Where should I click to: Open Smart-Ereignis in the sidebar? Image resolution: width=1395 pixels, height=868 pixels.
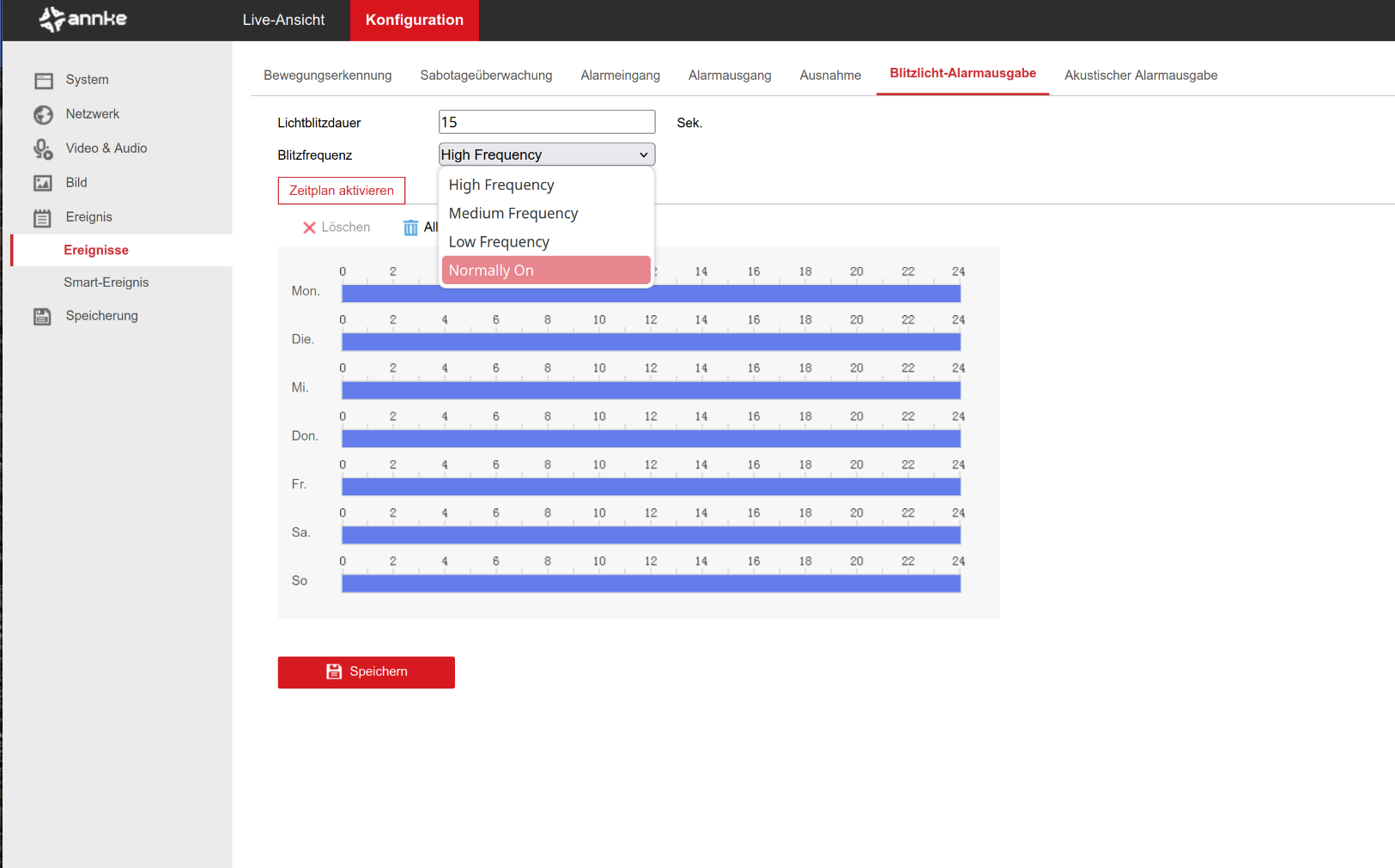106,282
